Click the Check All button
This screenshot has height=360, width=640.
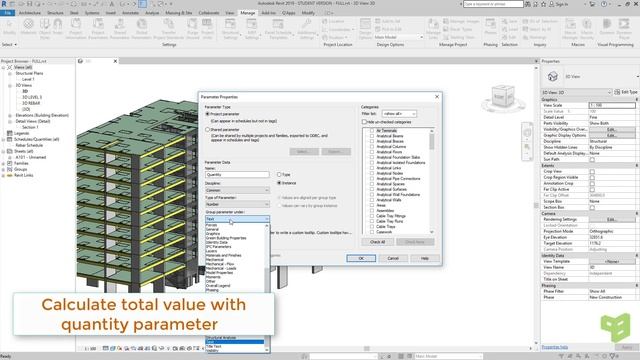pos(377,242)
